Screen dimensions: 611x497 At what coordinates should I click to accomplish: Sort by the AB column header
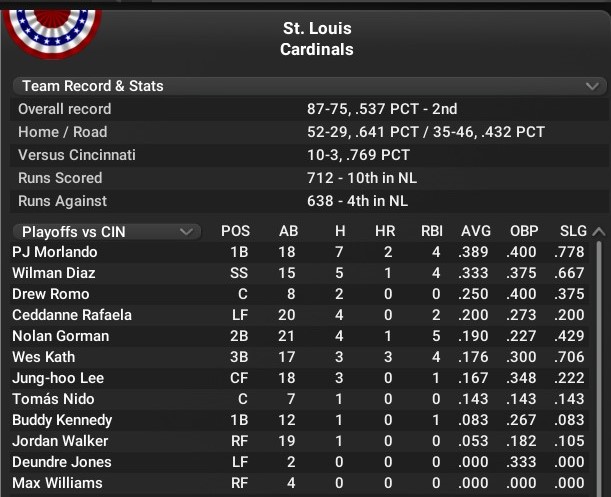(x=289, y=232)
